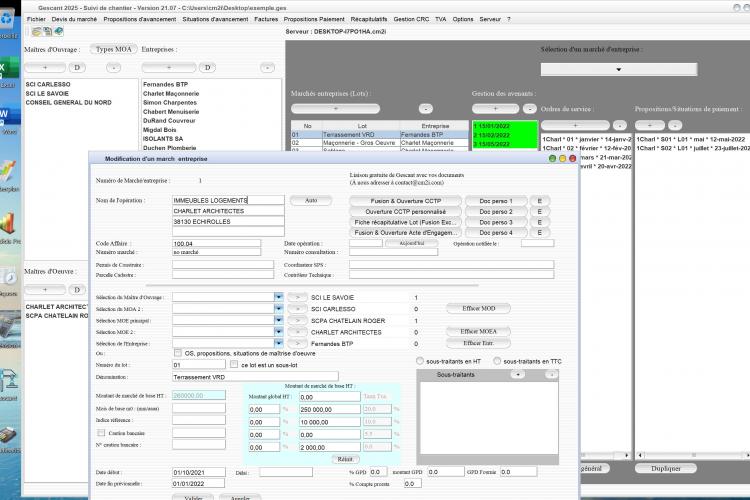Click into the Code Affaire field

tap(216, 244)
